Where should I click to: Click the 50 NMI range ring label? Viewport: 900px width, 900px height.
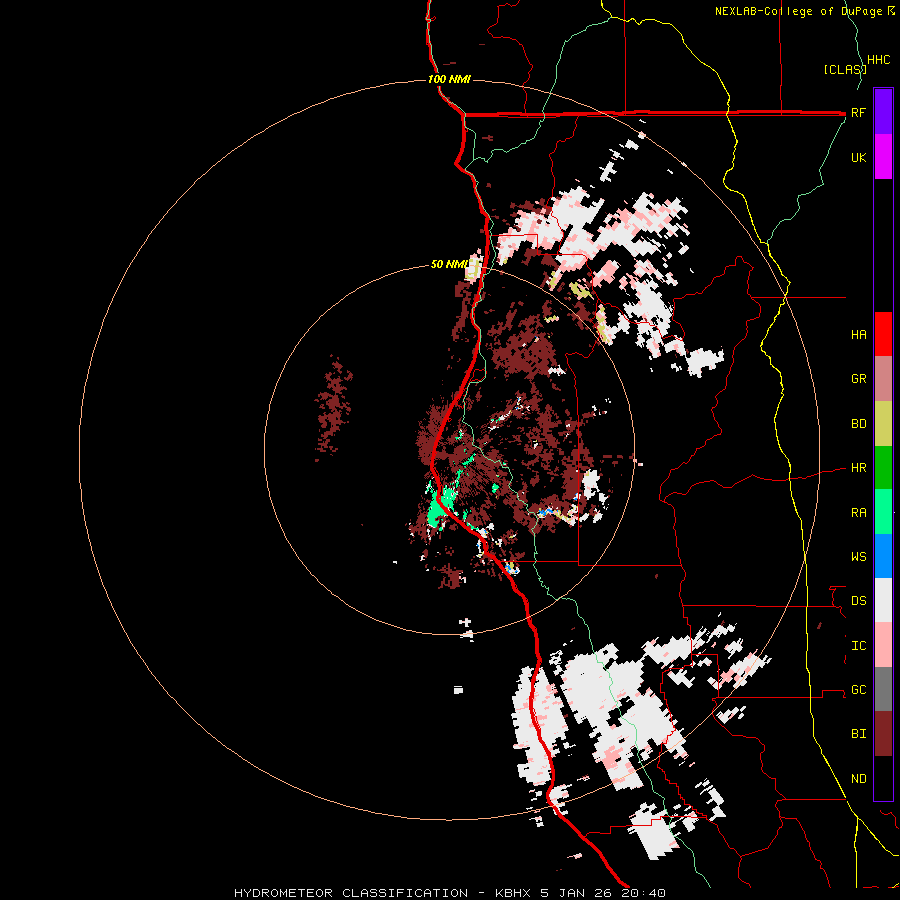(x=450, y=264)
